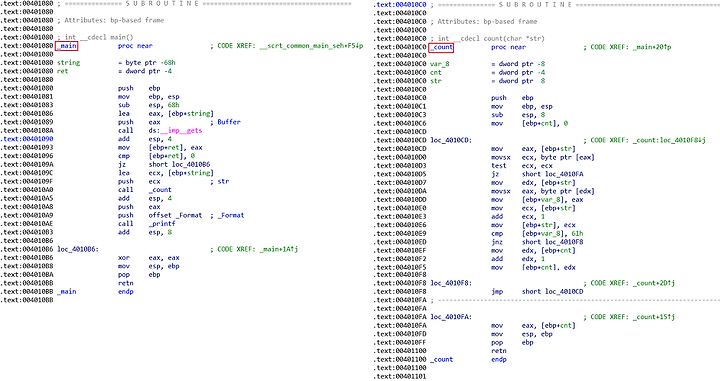Click 'mov [ebp+var_8], eax' instruction
720x381 pixels.
coord(537,200)
